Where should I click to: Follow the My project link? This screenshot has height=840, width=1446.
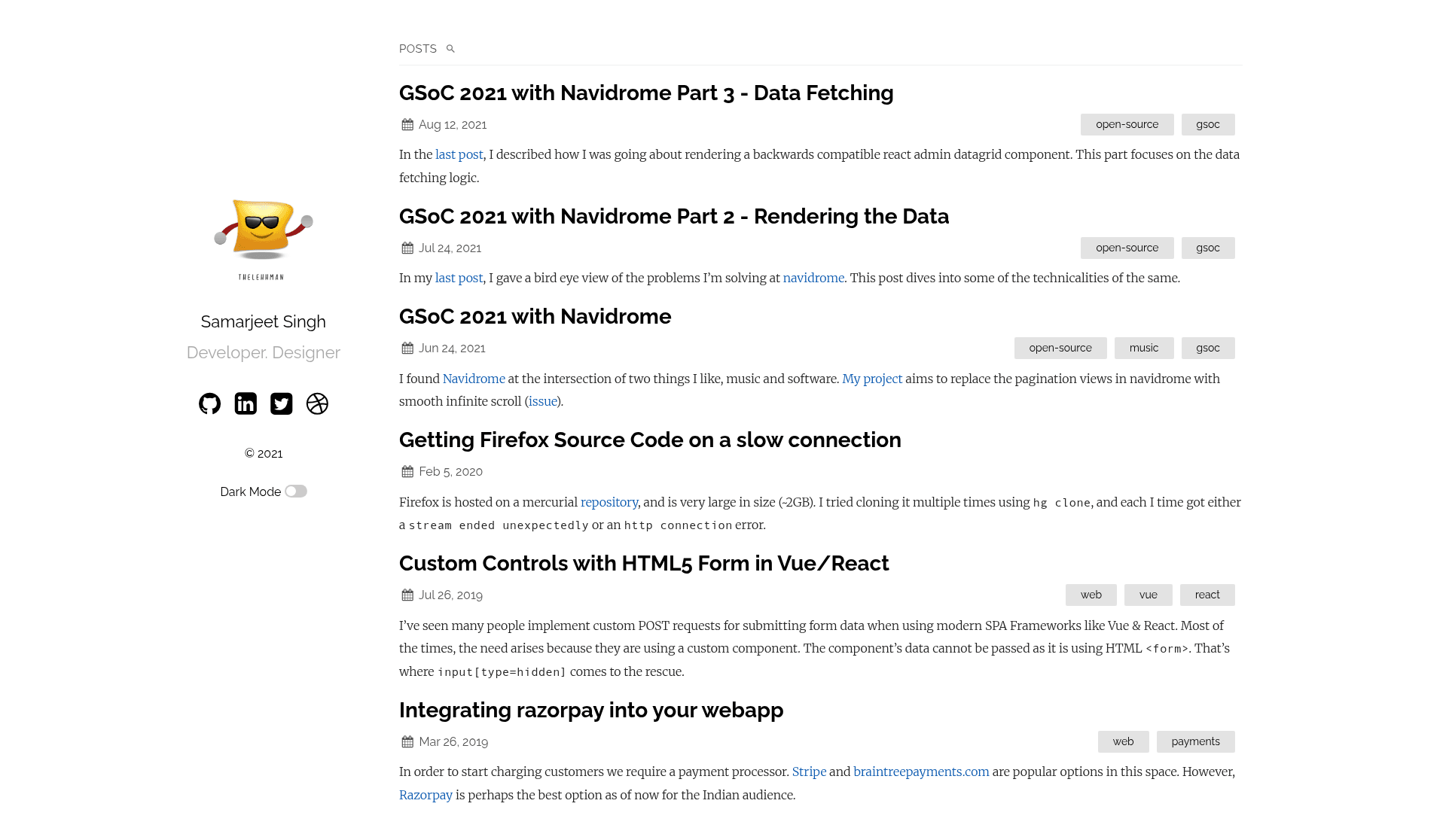(872, 379)
